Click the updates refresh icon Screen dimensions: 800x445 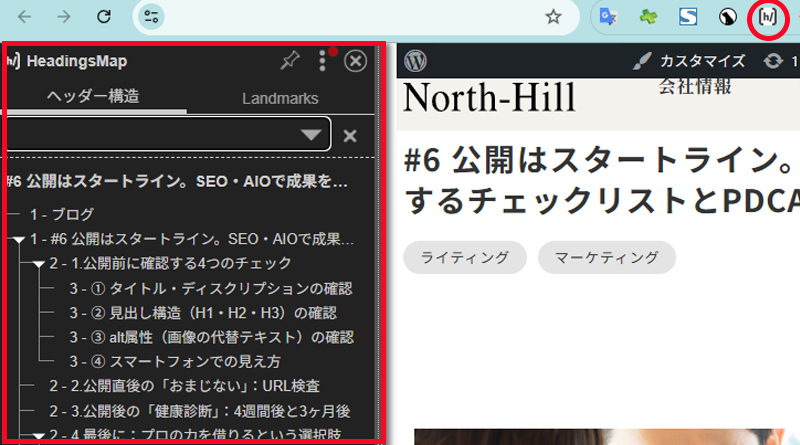[773, 61]
